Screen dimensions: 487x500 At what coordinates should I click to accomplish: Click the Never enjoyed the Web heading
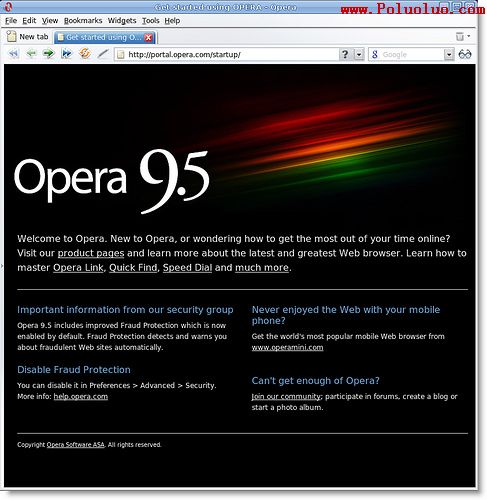(346, 315)
